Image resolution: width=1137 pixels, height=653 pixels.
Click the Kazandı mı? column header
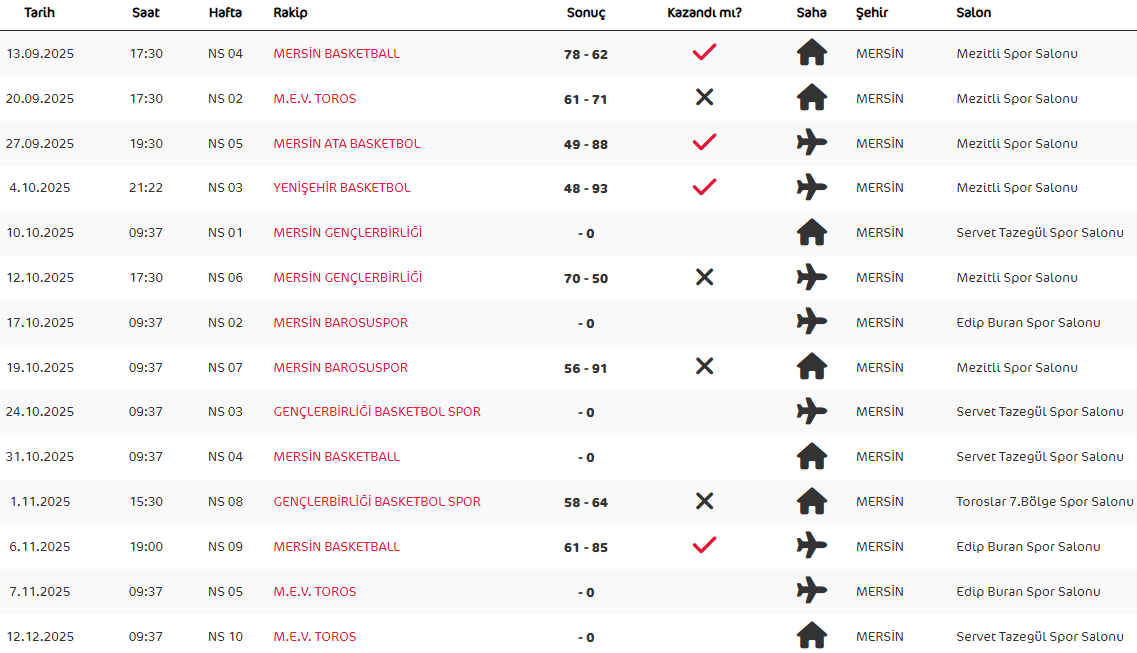tap(704, 12)
